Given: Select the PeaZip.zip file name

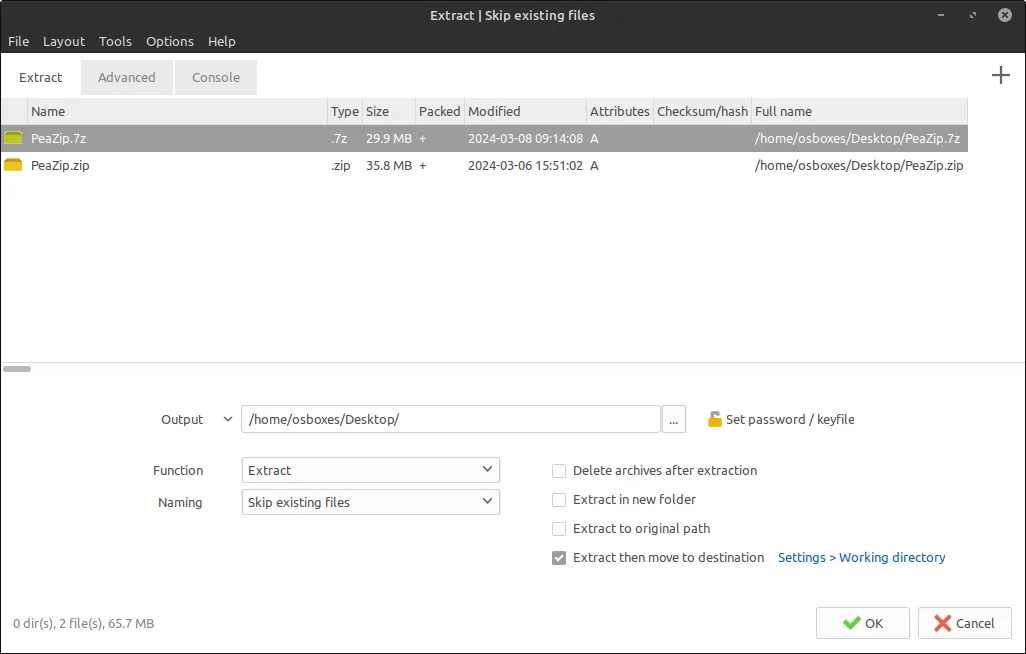Looking at the screenshot, I should pos(60,166).
